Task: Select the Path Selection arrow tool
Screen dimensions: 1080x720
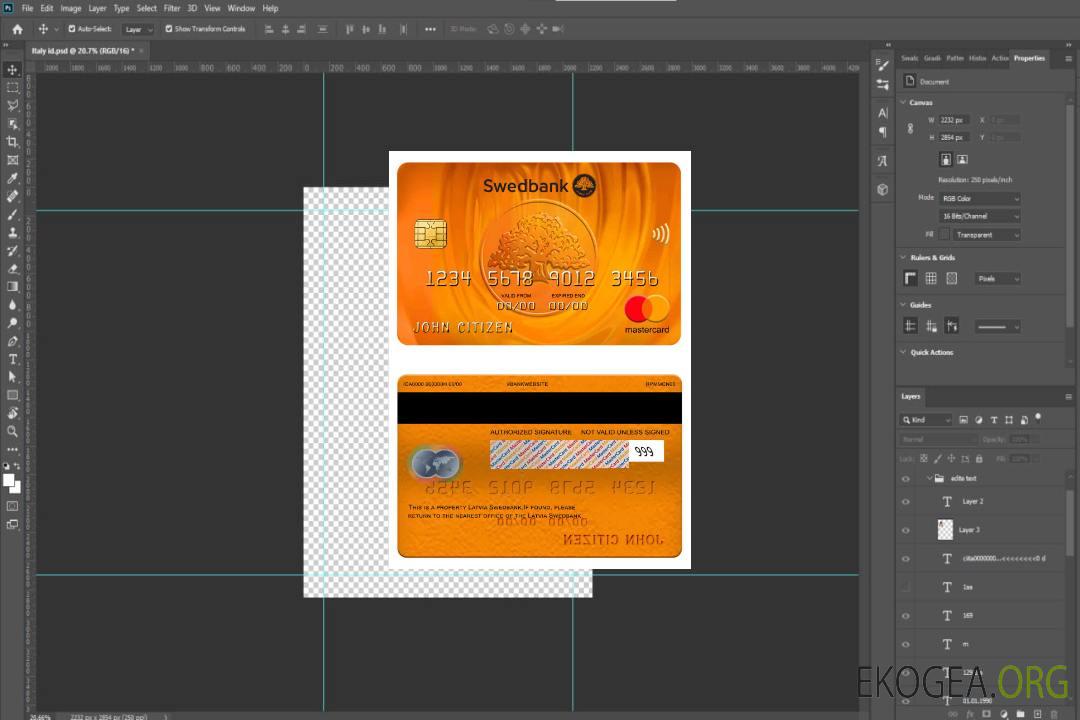Action: pyautogui.click(x=12, y=377)
